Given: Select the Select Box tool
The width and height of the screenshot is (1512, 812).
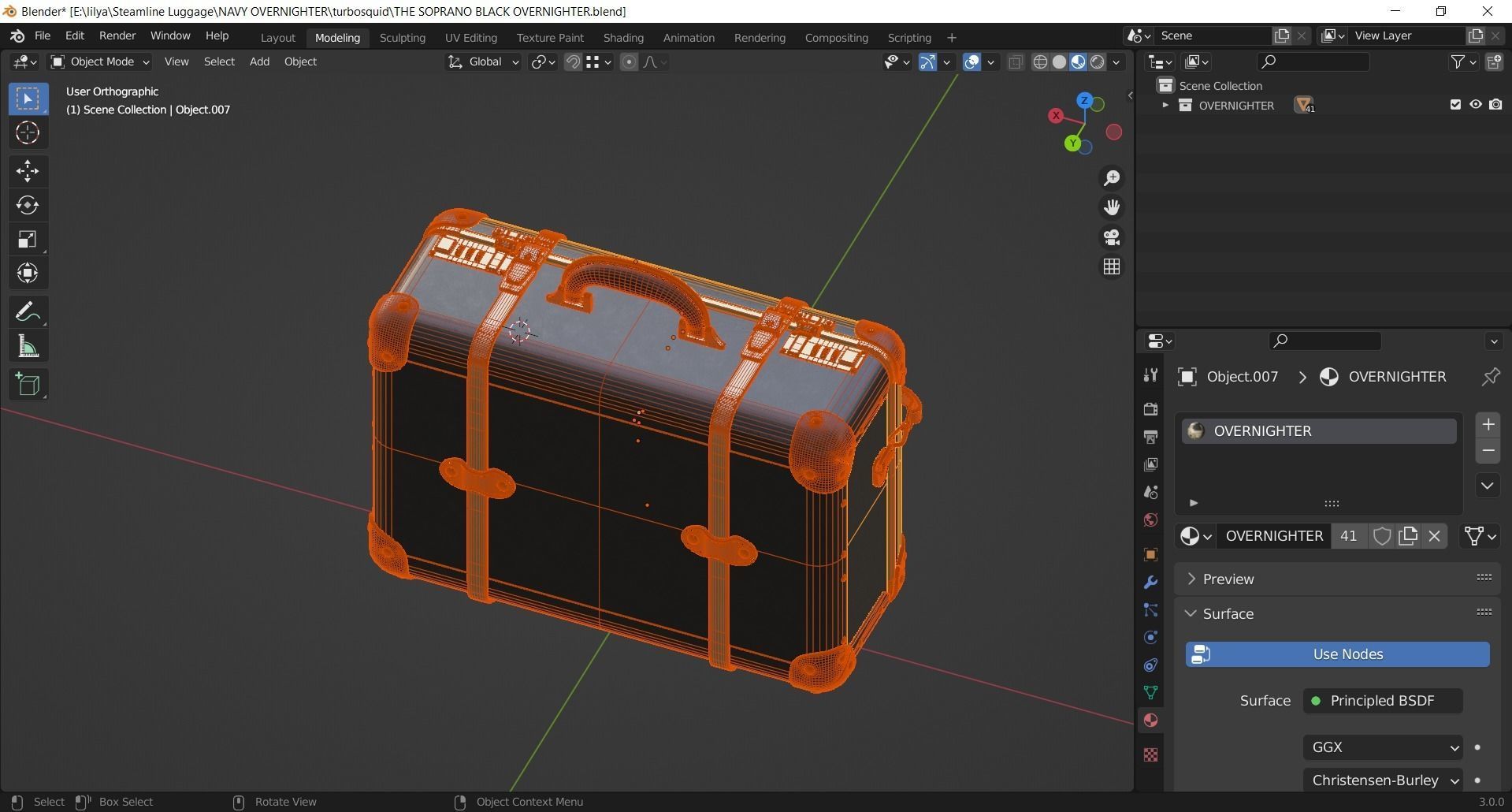Looking at the screenshot, I should 28,99.
